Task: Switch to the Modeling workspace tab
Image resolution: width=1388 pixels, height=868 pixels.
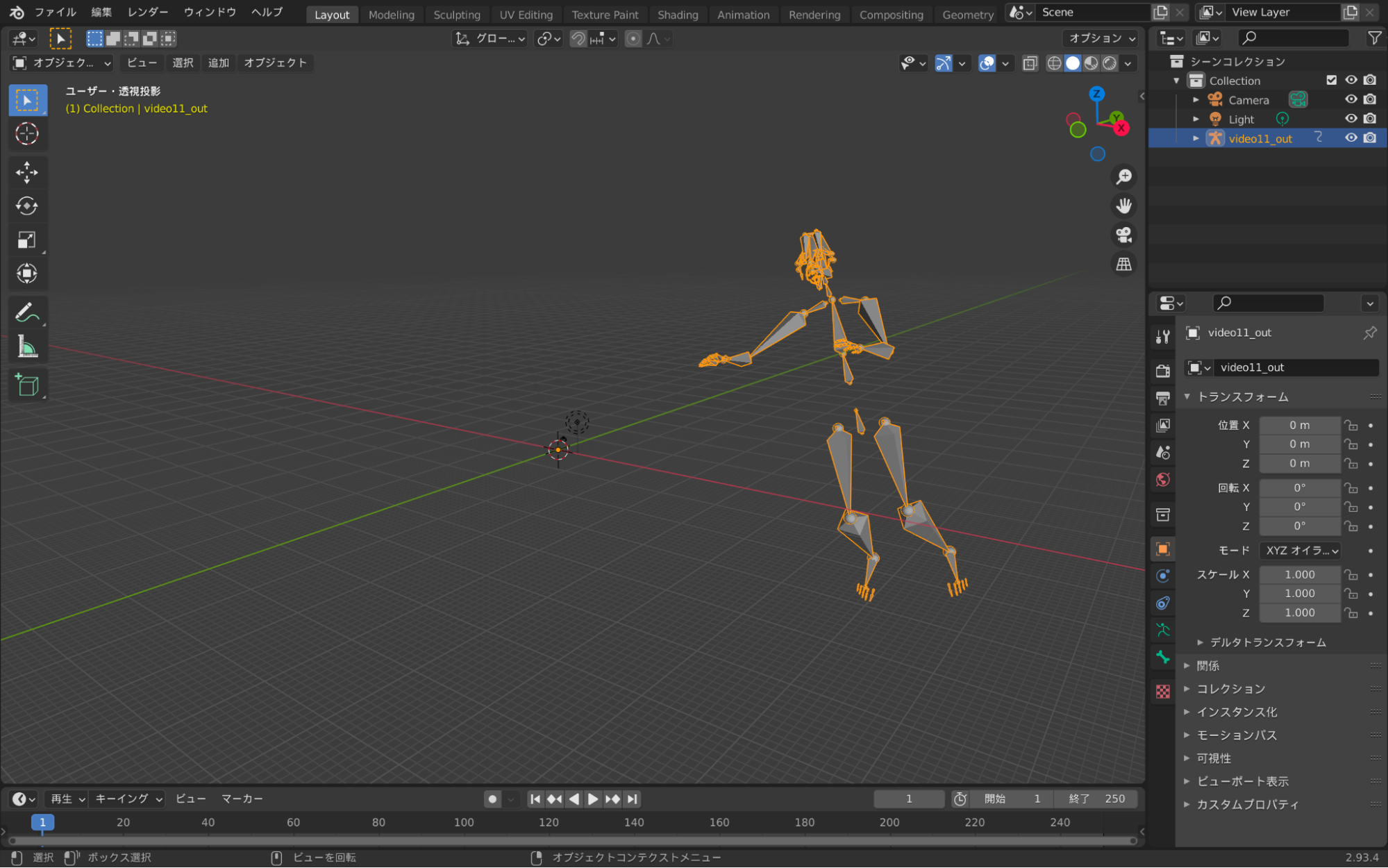Action: coord(391,15)
